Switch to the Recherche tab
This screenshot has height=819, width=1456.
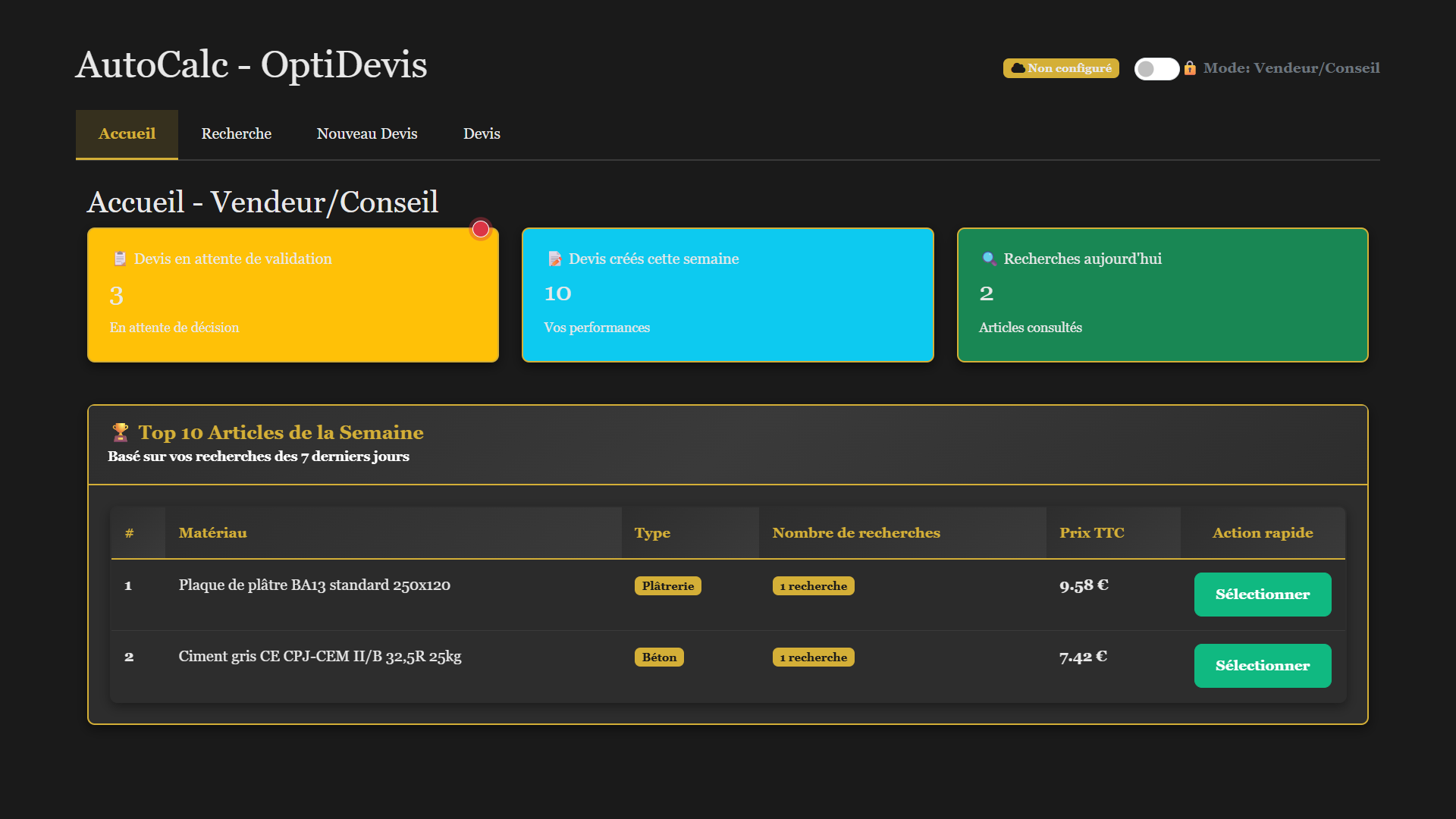236,133
